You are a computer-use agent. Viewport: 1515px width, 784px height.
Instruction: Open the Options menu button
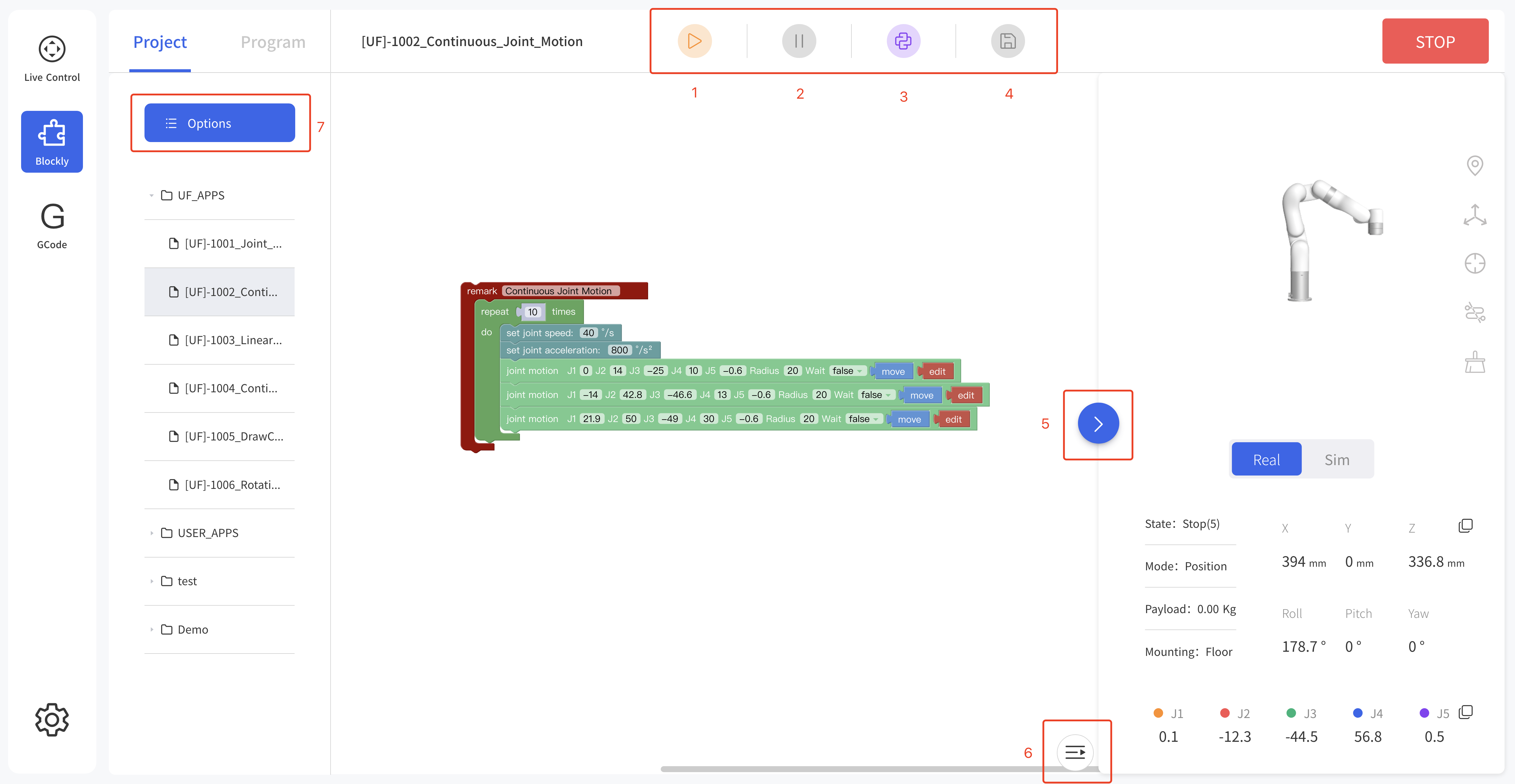point(219,123)
